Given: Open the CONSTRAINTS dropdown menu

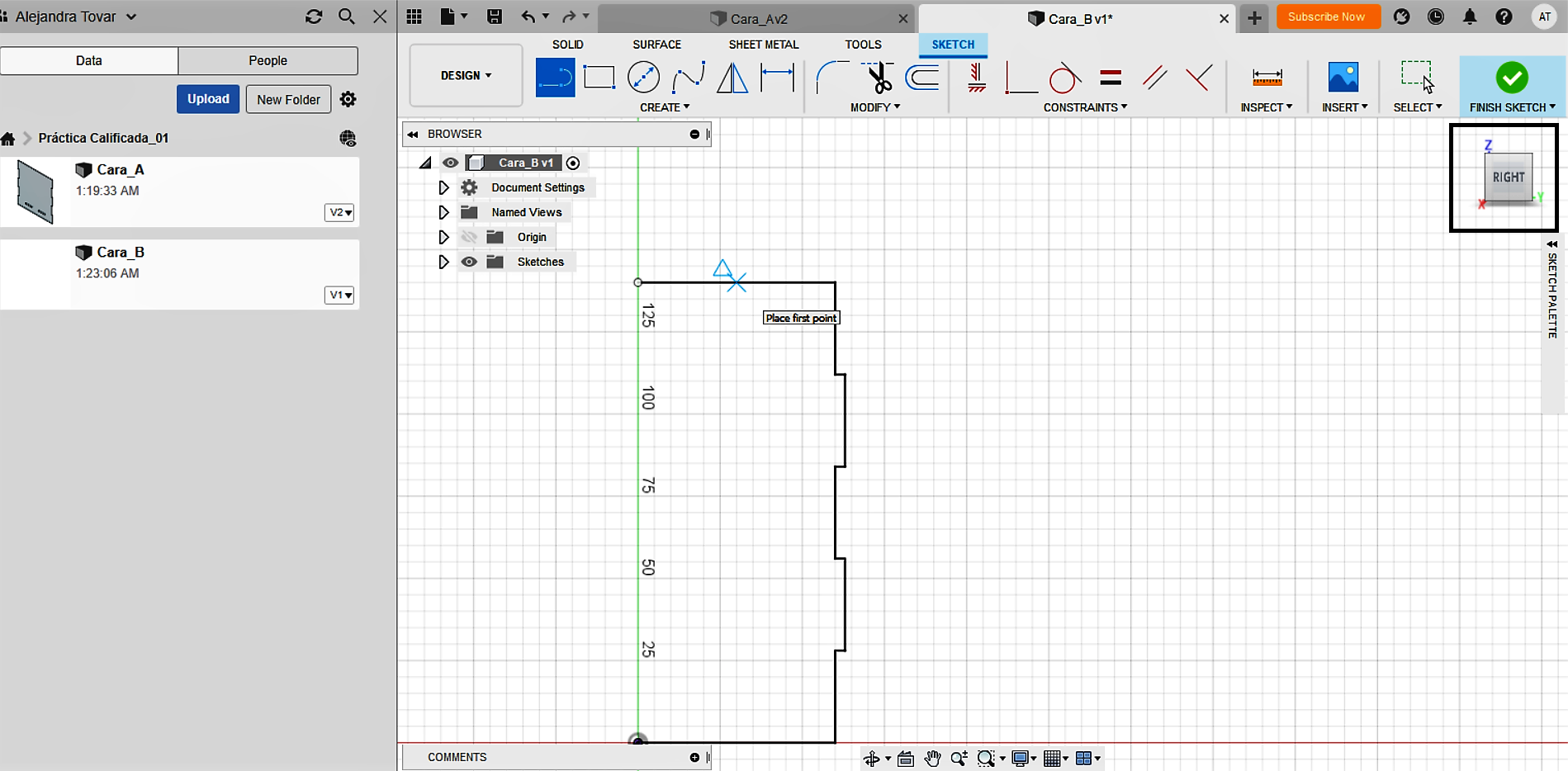Looking at the screenshot, I should coord(1085,107).
